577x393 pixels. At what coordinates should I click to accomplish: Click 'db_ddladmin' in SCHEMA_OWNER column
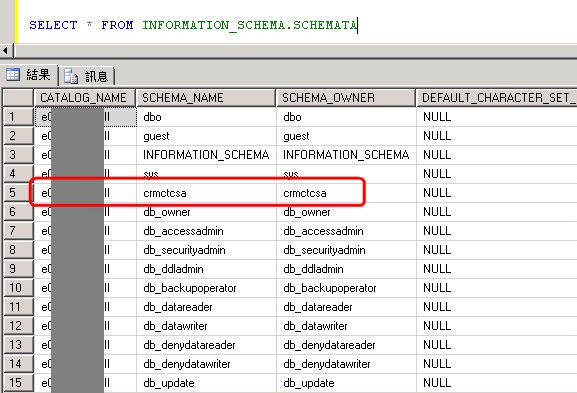[313, 269]
